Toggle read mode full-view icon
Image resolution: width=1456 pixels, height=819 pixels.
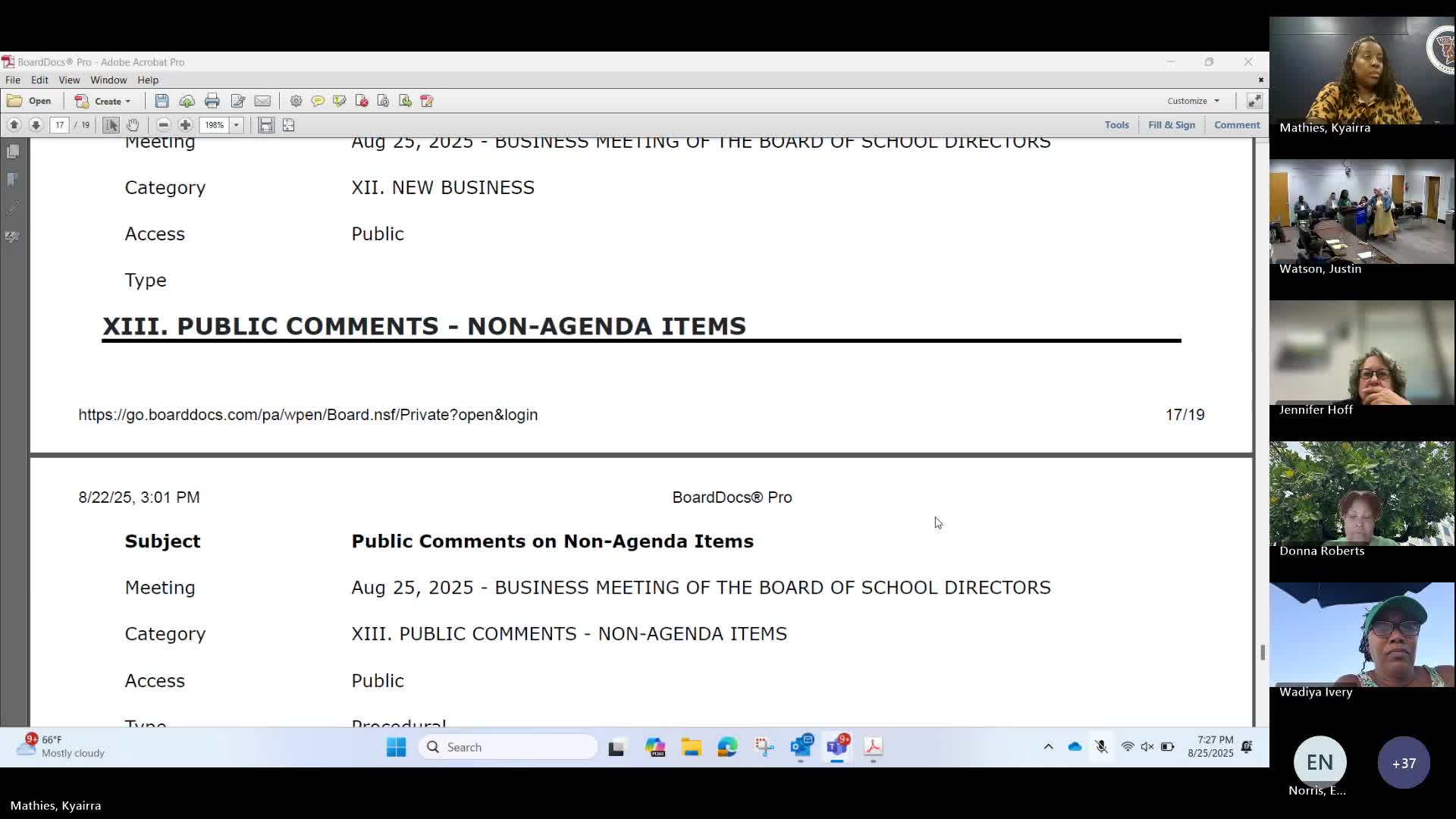coord(1254,101)
